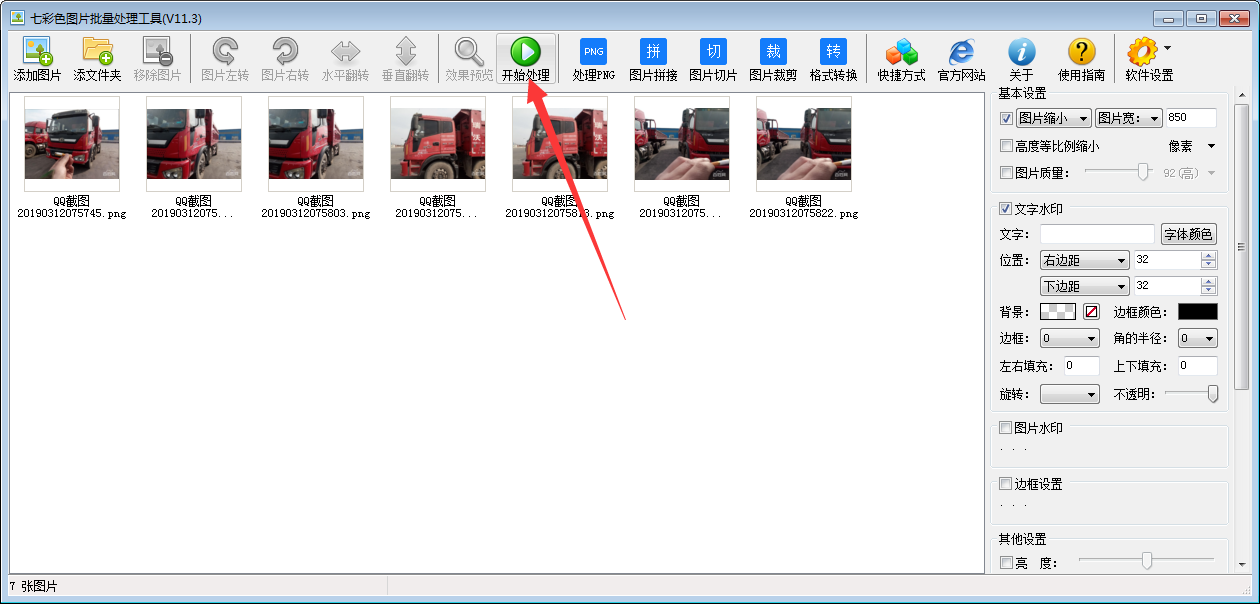
Task: Start processing with 开始处理 button
Action: click(526, 60)
